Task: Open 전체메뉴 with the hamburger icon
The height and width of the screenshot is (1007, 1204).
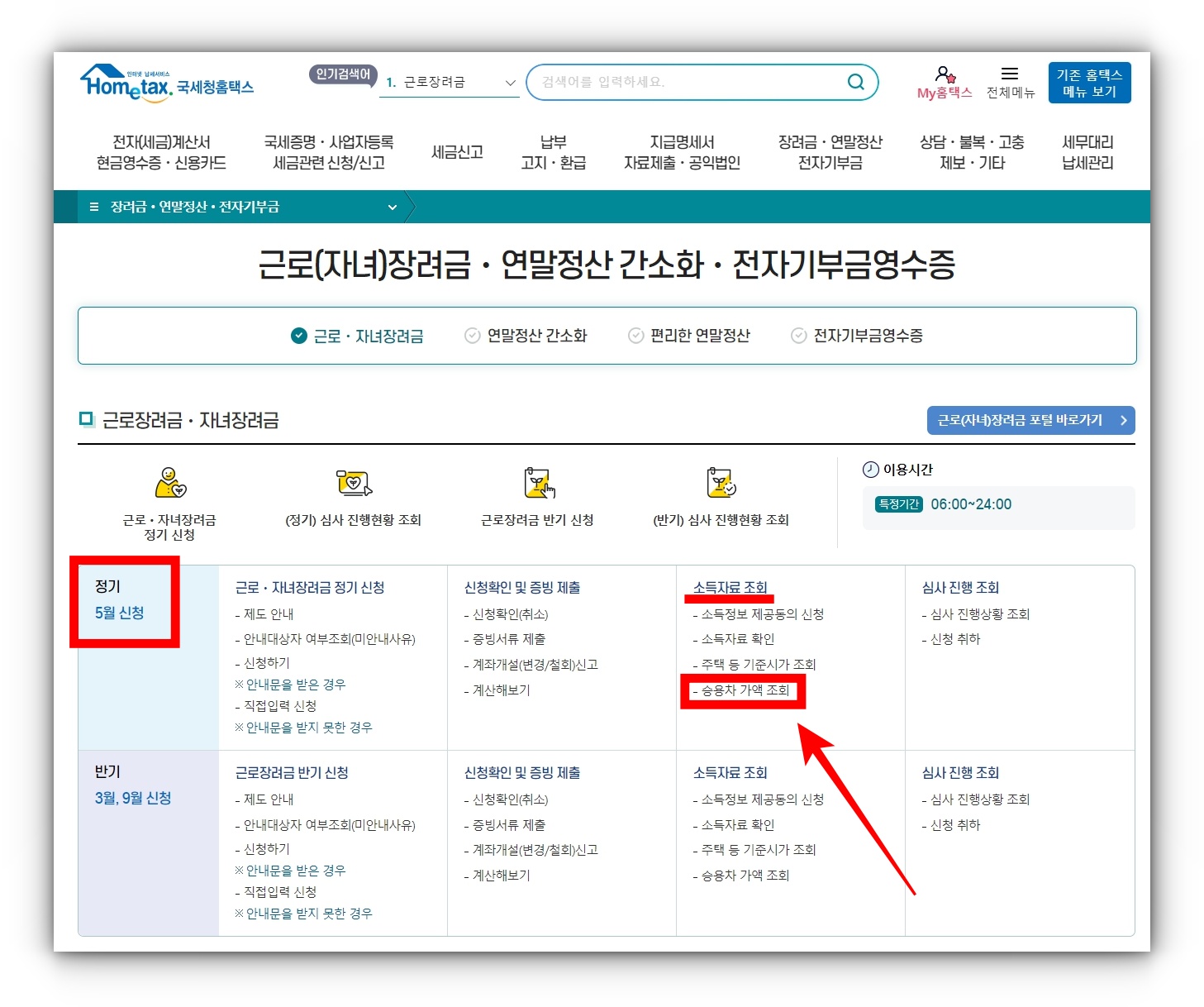Action: pos(1010,73)
